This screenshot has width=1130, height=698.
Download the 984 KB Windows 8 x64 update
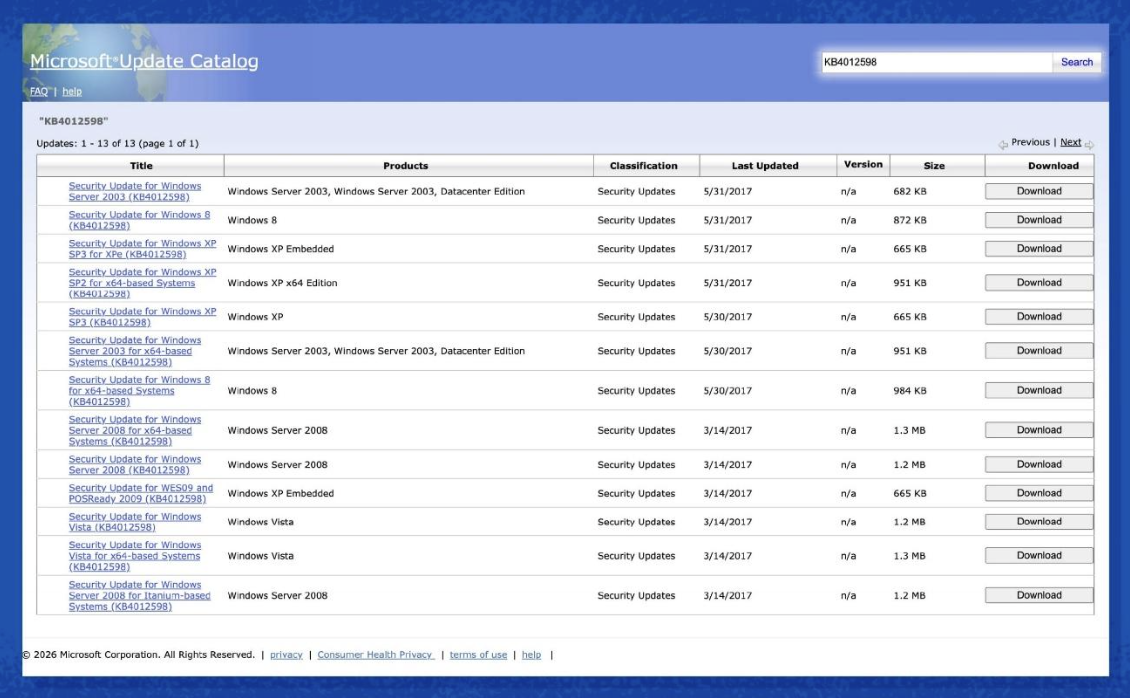pyautogui.click(x=1038, y=390)
